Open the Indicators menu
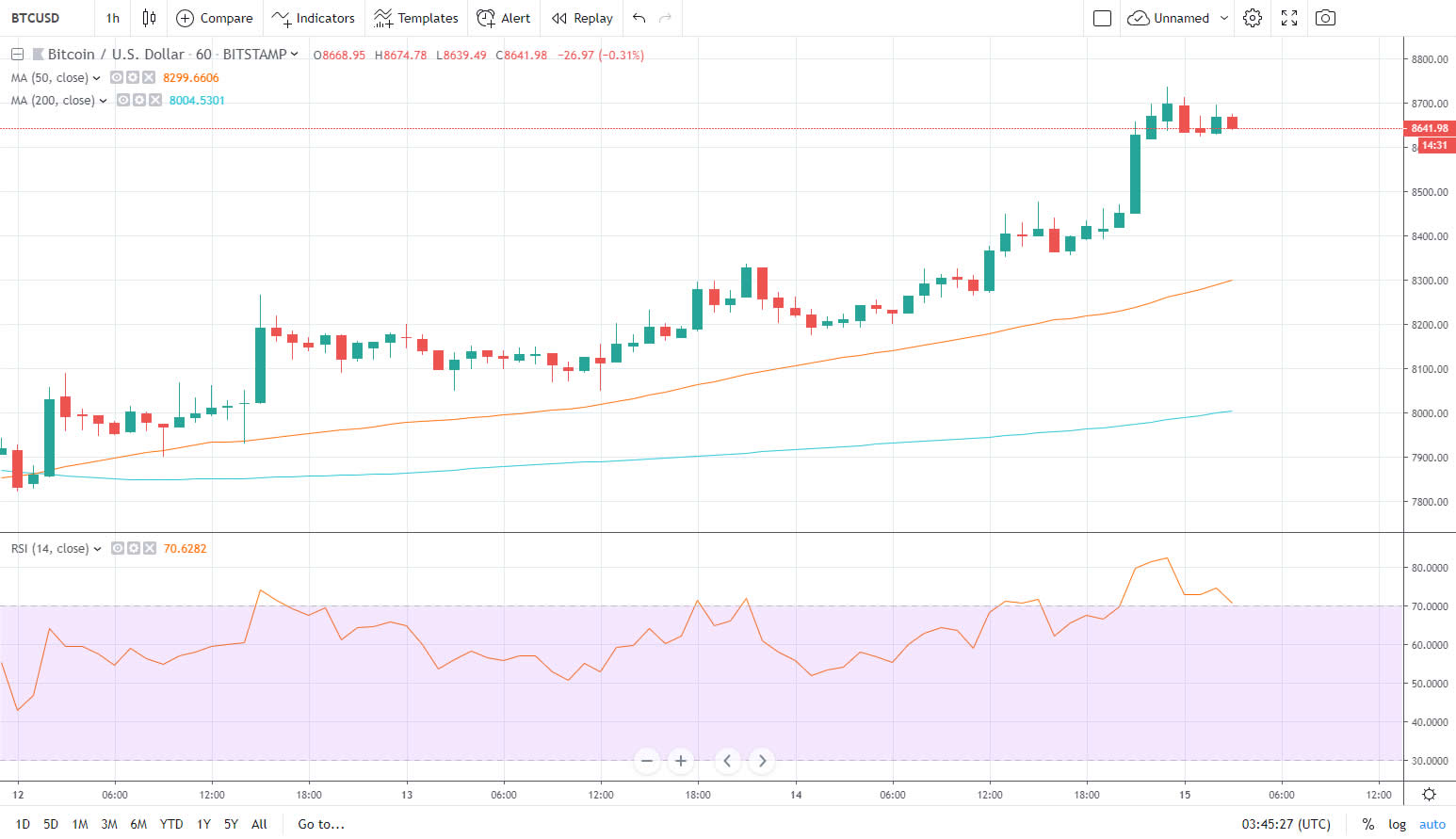The height and width of the screenshot is (839, 1456). tap(313, 18)
